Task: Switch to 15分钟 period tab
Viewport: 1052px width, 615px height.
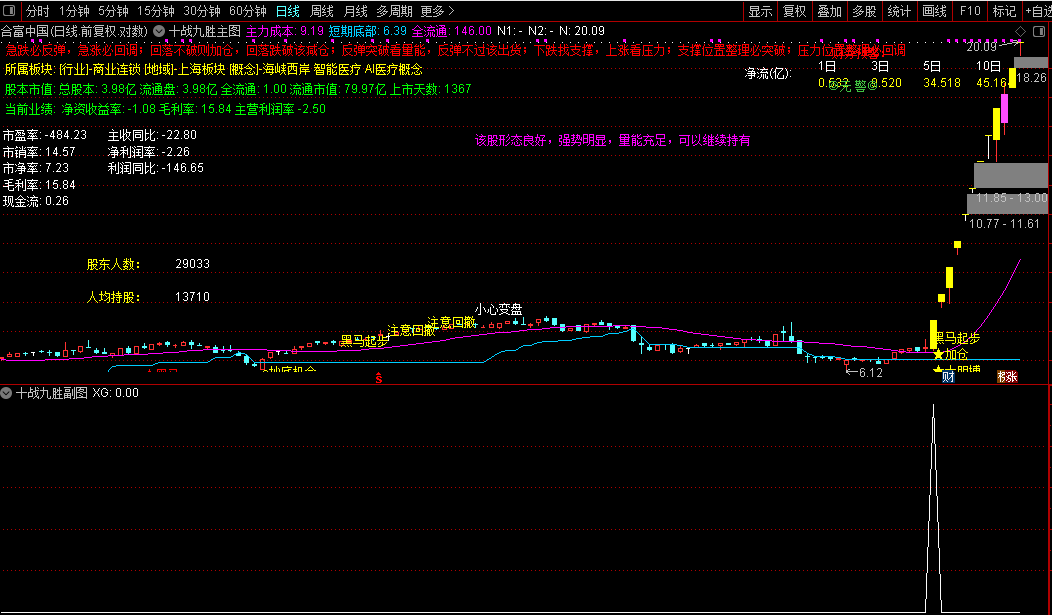Action: tap(156, 11)
